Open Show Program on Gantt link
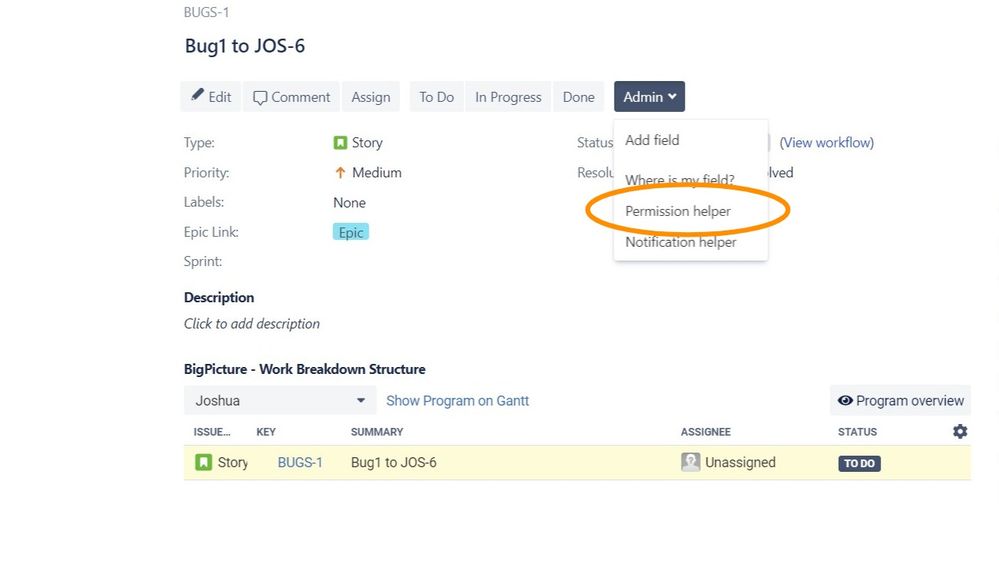Image resolution: width=999 pixels, height=576 pixels. [457, 401]
